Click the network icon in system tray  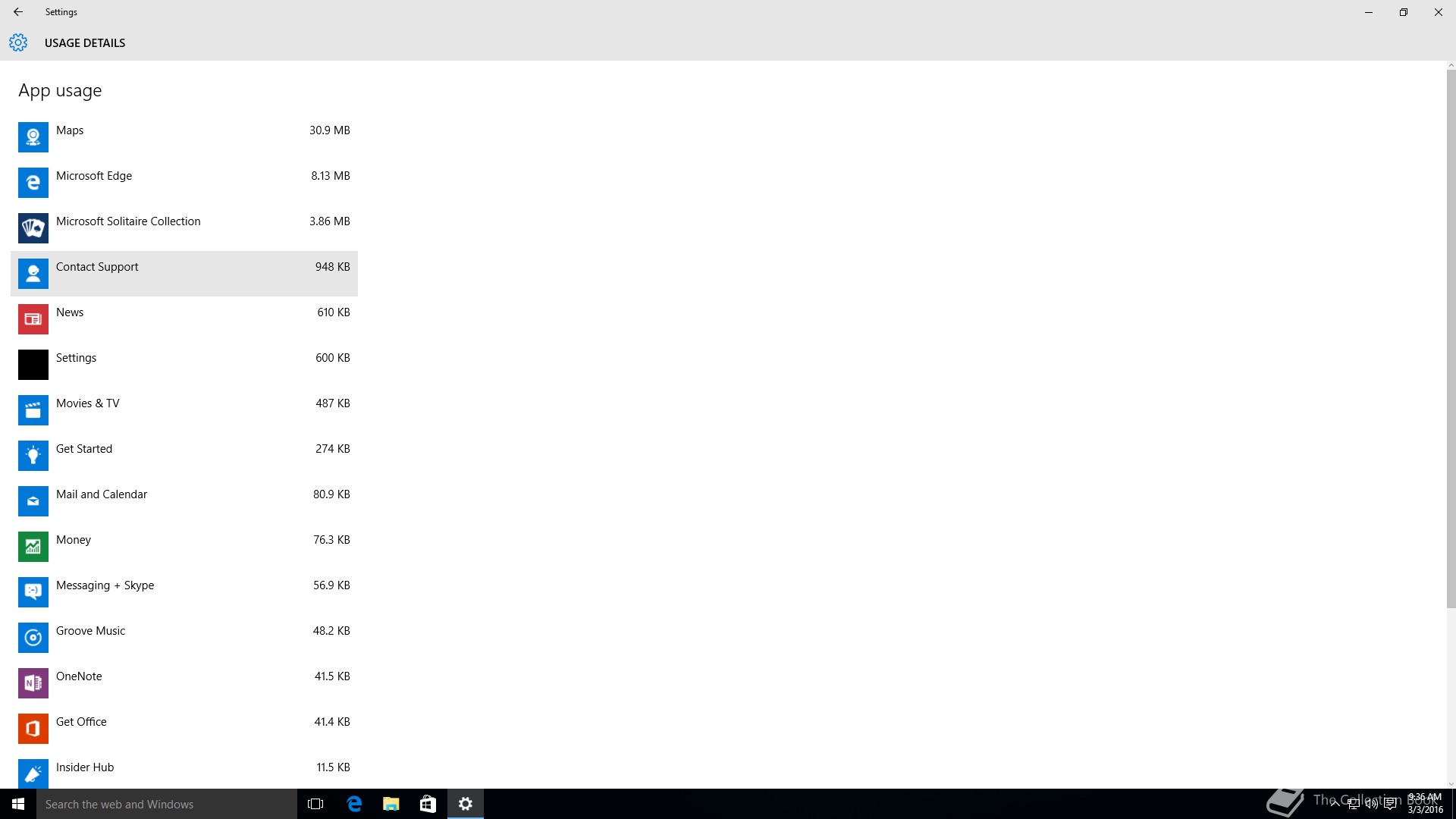[1353, 804]
